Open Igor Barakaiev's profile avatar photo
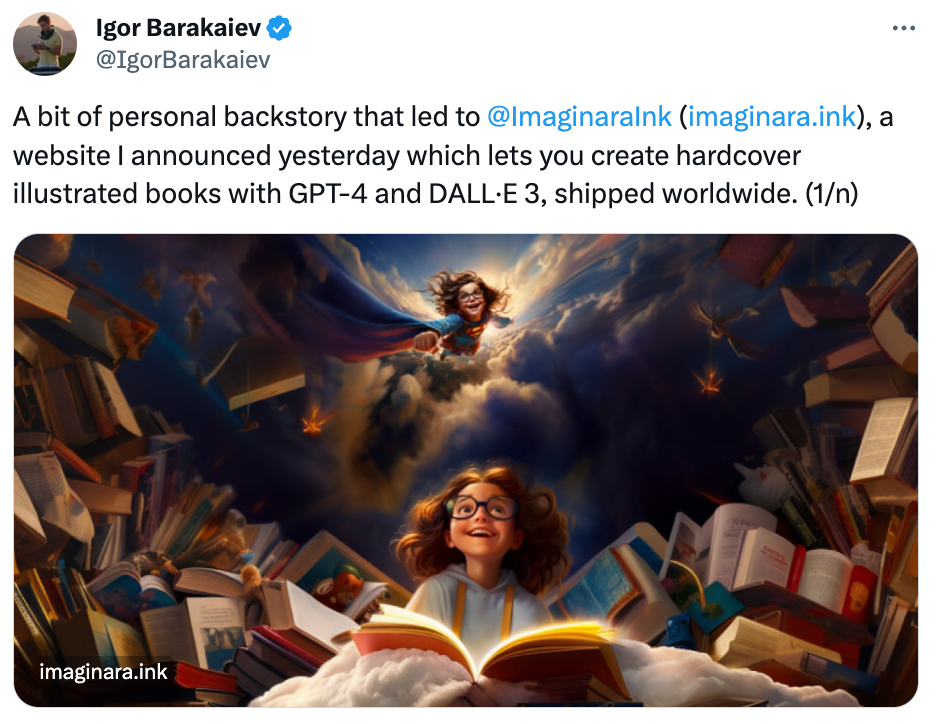 tap(45, 44)
